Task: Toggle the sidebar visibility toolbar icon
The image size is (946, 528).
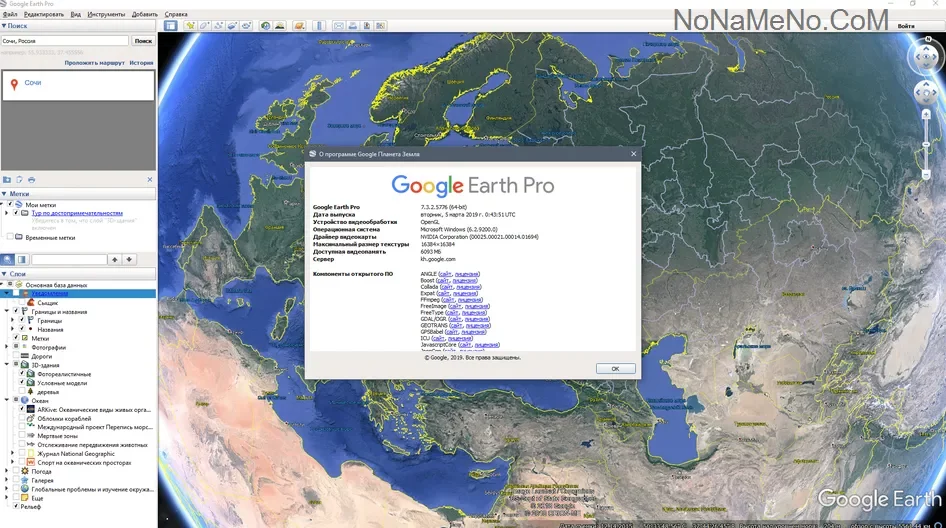Action: pos(171,25)
